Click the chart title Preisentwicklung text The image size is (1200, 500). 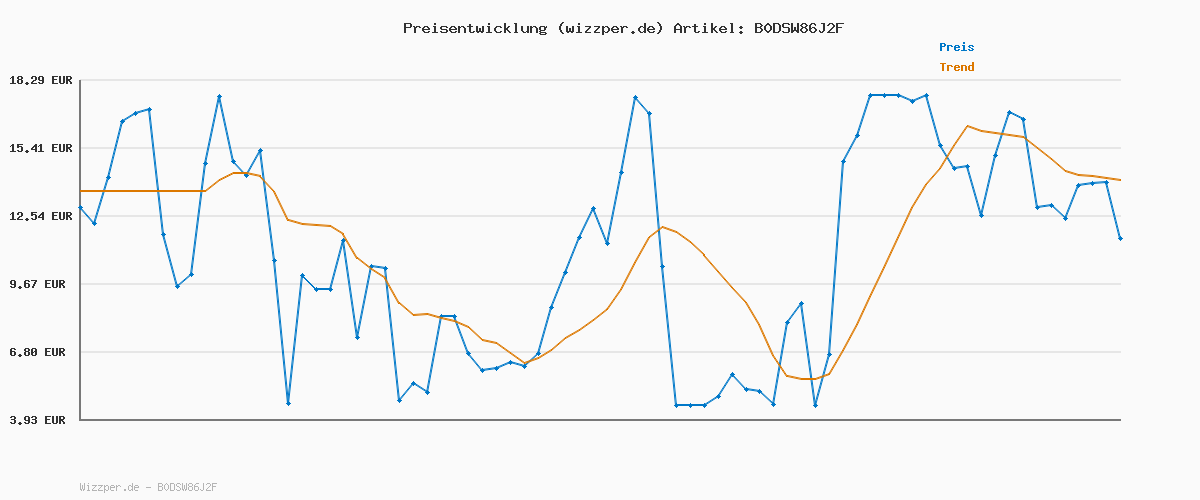click(x=624, y=28)
